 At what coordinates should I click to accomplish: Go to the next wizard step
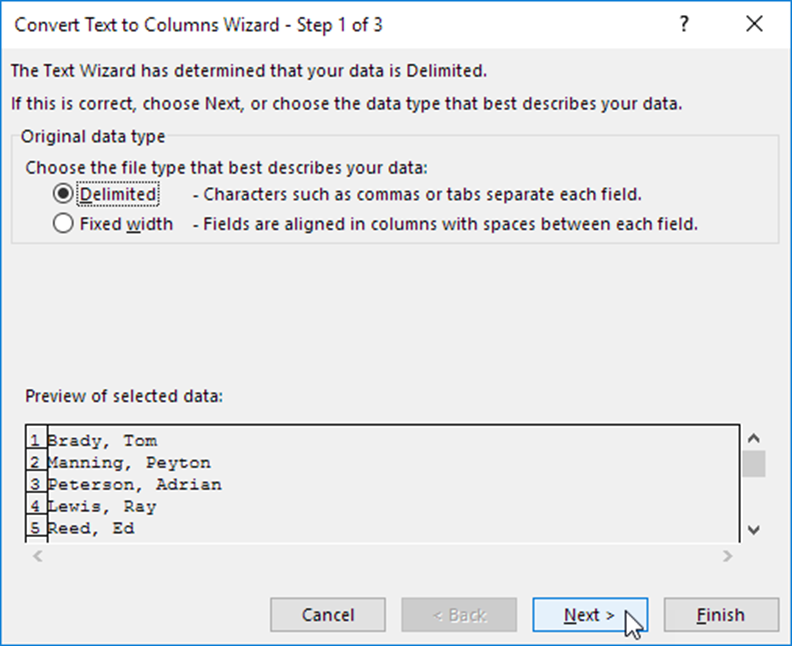pos(590,615)
